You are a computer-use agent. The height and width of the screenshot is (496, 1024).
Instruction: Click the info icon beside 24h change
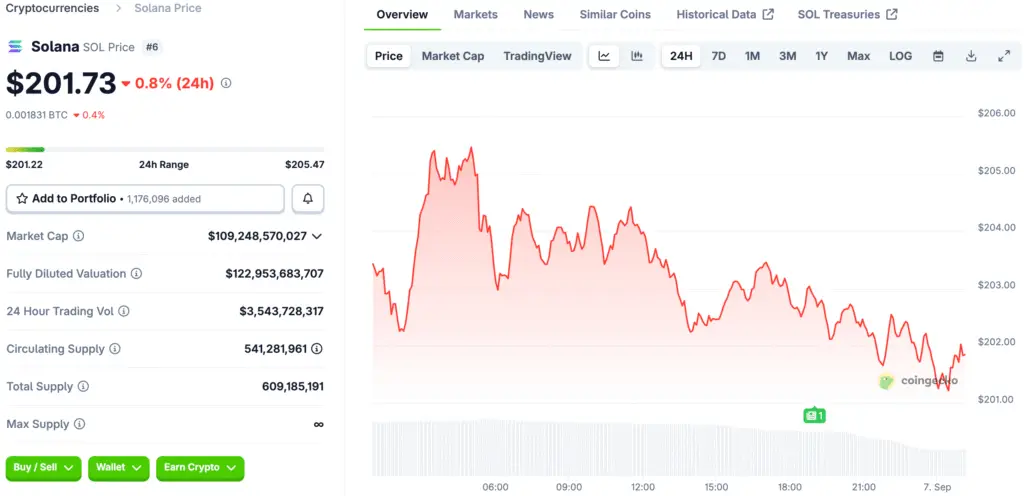click(226, 84)
